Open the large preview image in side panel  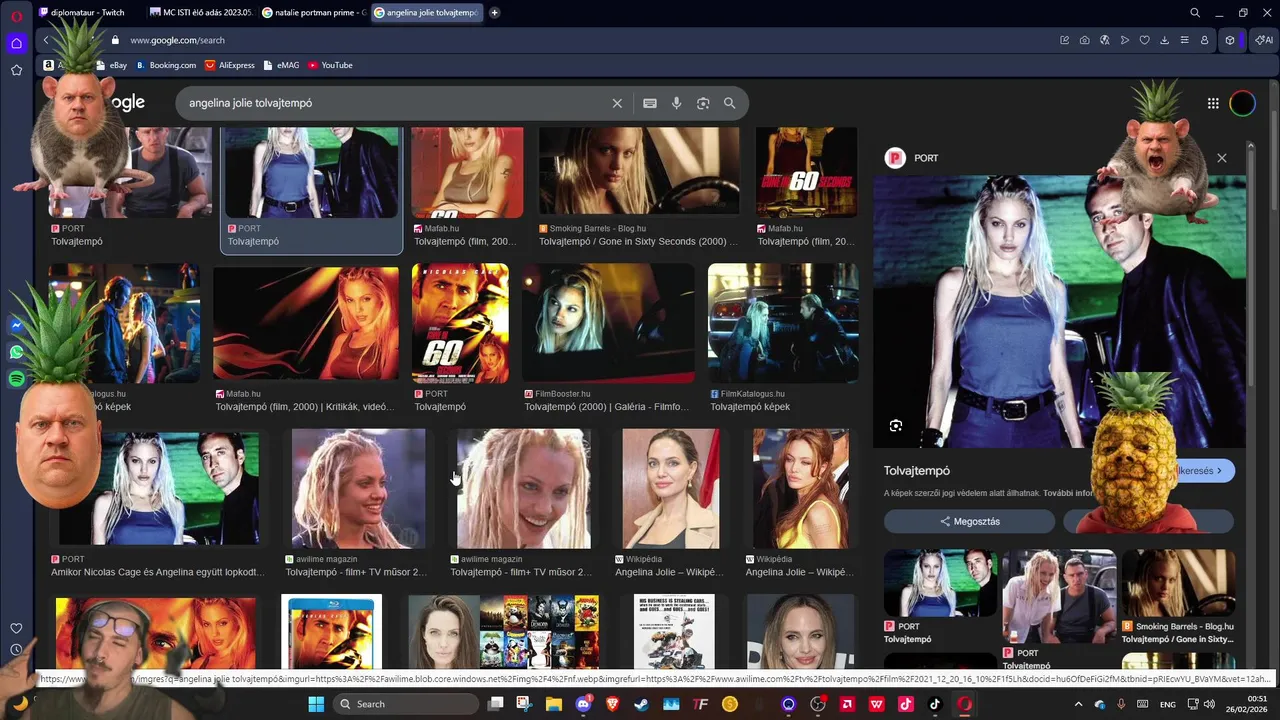(1060, 312)
